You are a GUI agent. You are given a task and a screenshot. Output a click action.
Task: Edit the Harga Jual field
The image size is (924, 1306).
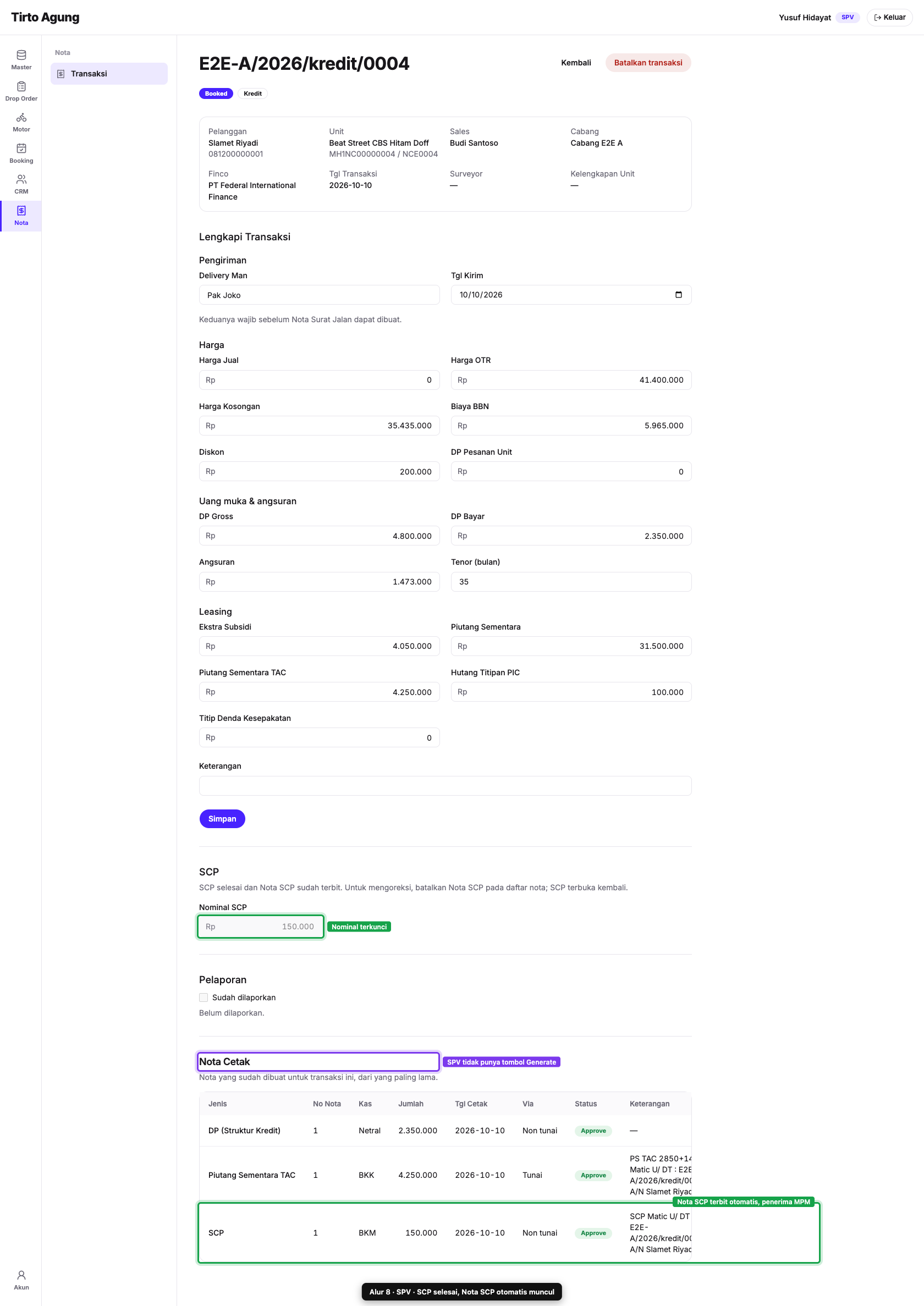click(319, 380)
